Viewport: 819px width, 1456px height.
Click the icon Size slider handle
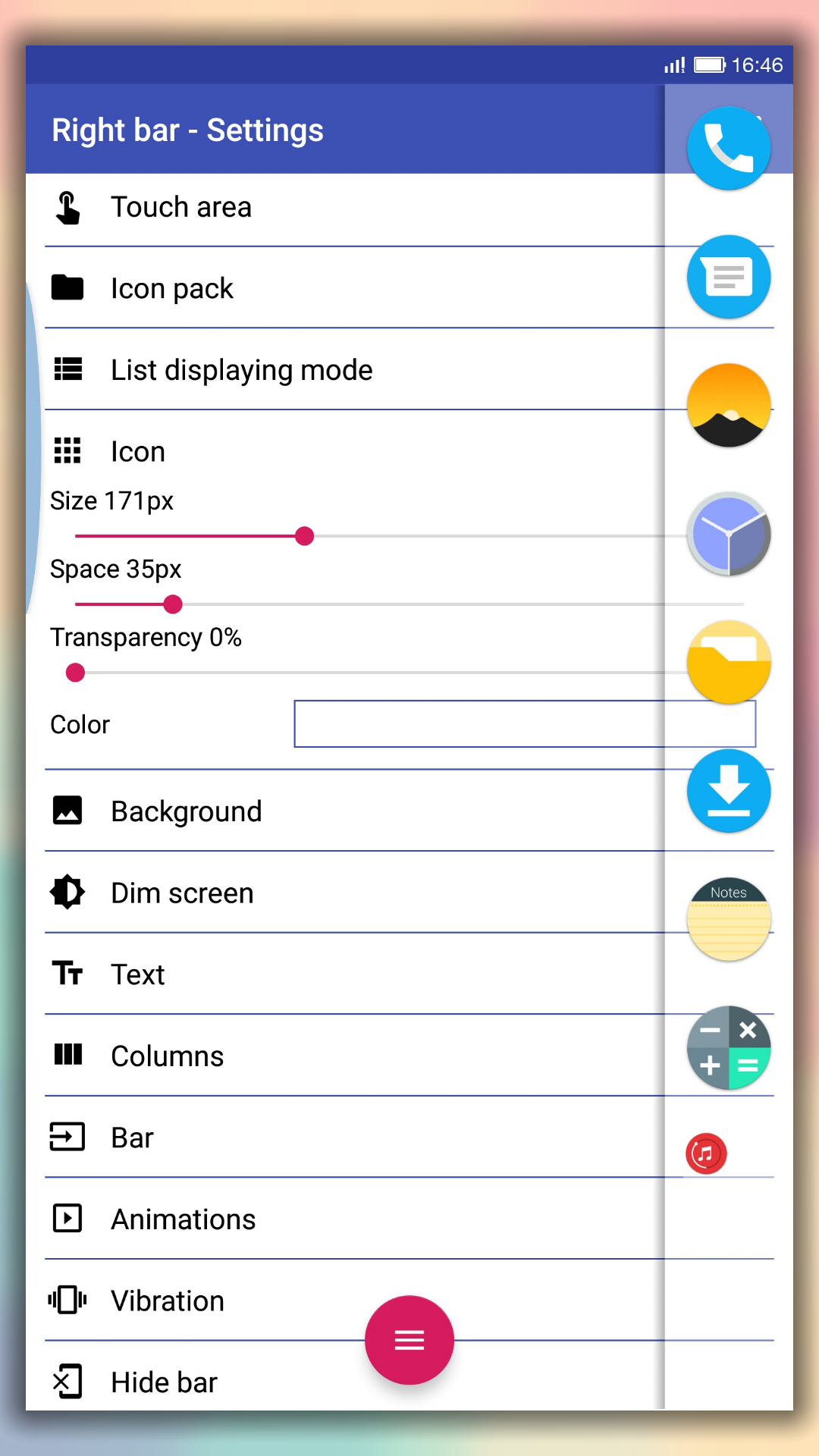[304, 536]
